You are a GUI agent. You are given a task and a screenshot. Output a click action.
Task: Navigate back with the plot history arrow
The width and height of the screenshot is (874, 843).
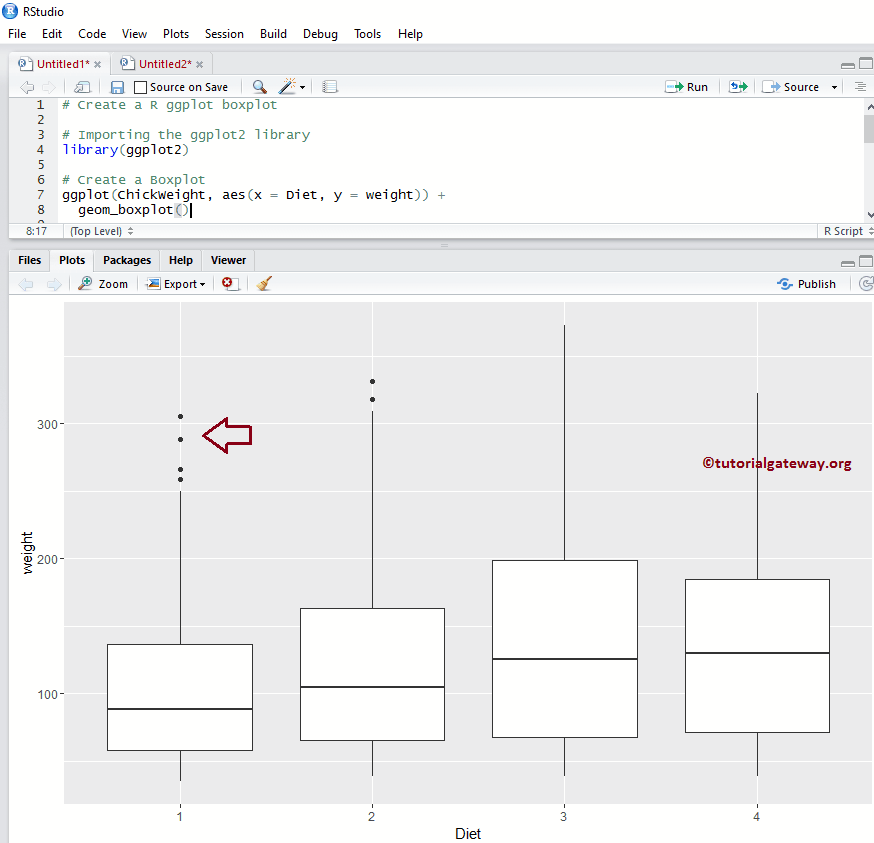(26, 283)
